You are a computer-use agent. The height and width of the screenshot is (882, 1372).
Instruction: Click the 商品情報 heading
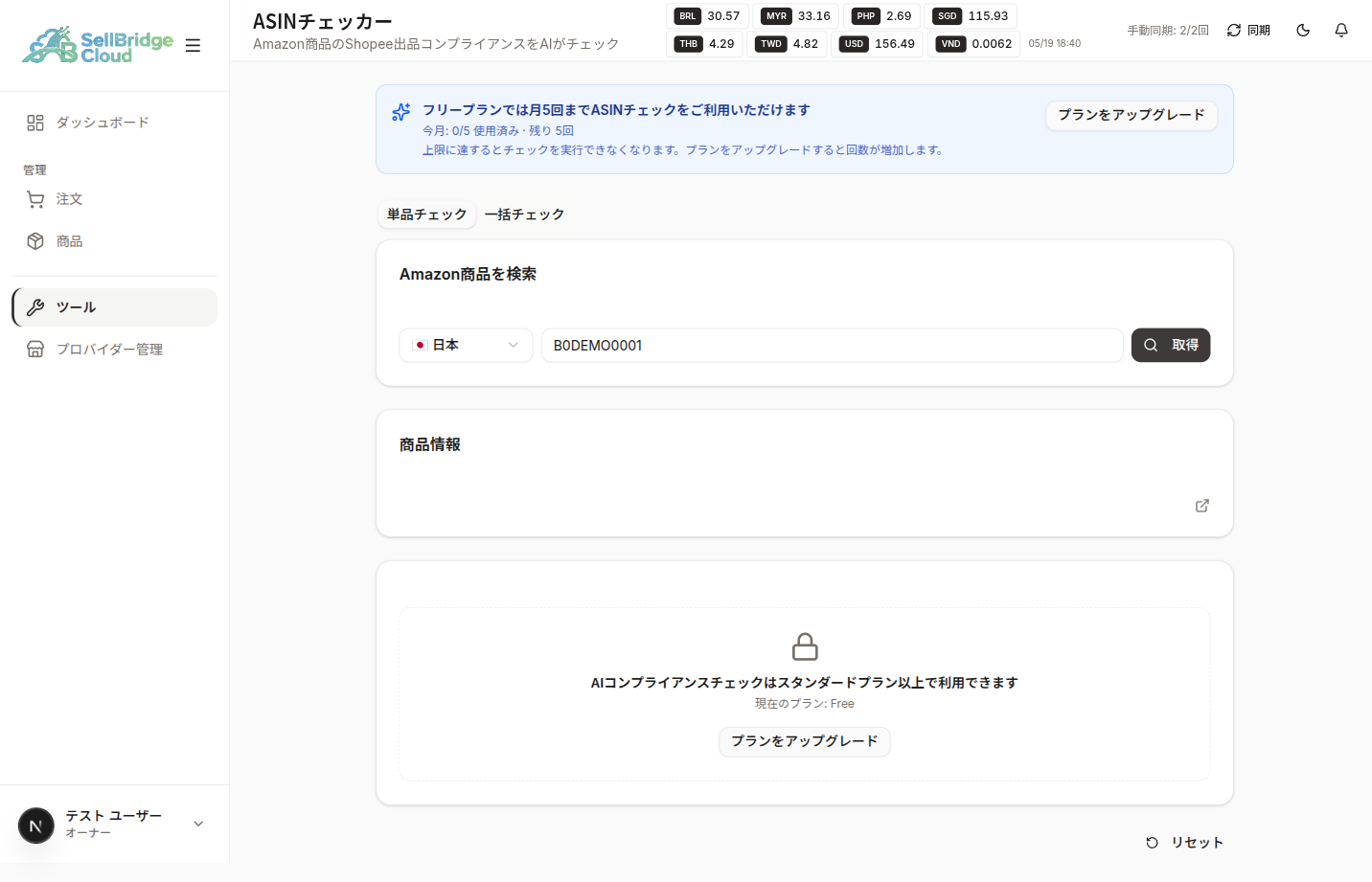[x=430, y=444]
